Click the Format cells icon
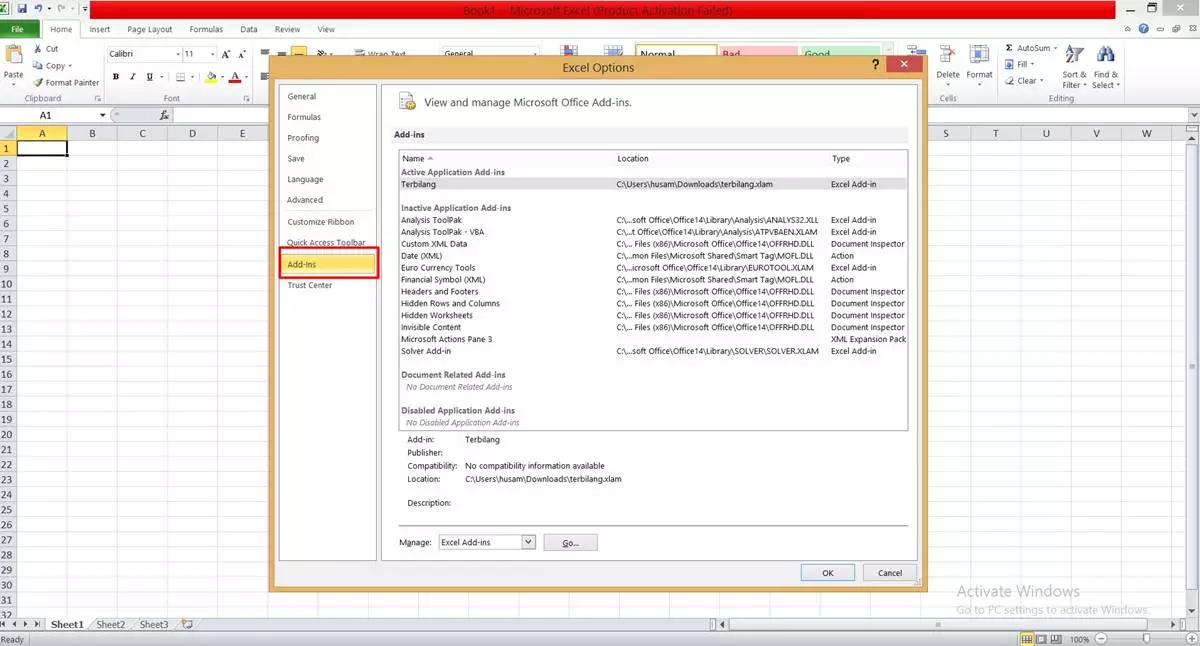The width and height of the screenshot is (1200, 646). pyautogui.click(x=980, y=55)
